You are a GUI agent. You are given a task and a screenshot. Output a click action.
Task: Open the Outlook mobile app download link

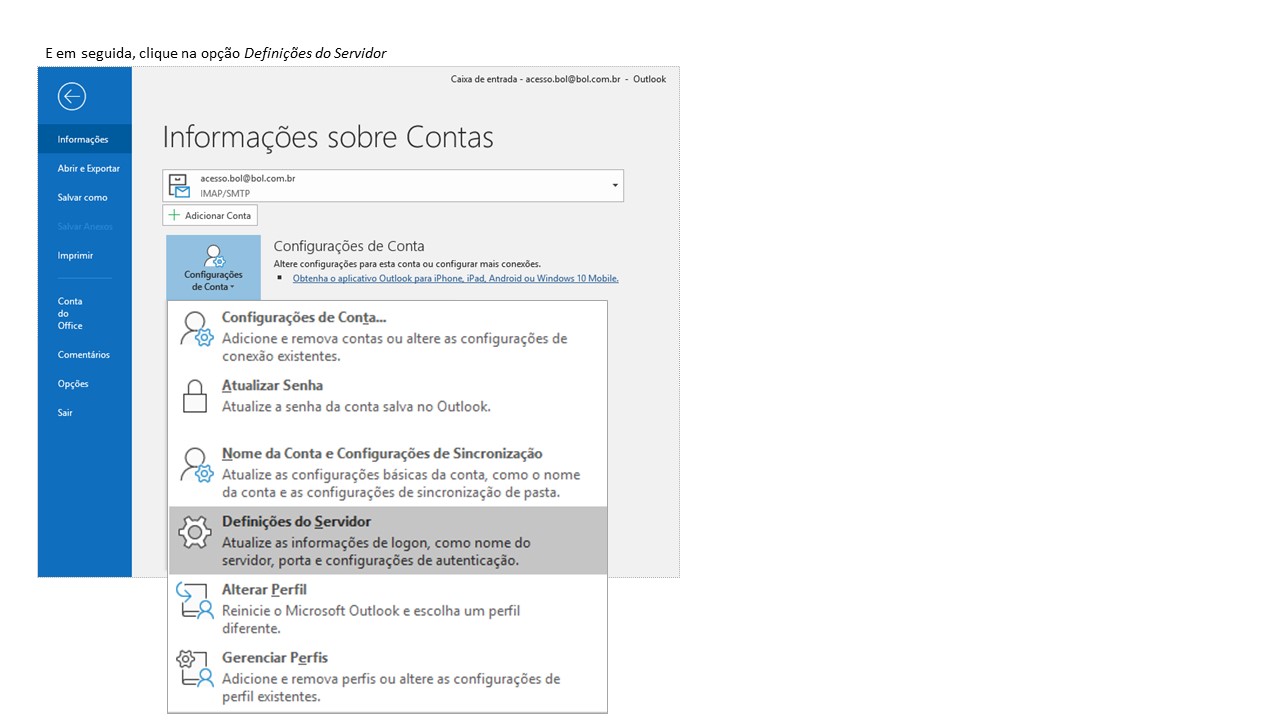[x=455, y=278]
